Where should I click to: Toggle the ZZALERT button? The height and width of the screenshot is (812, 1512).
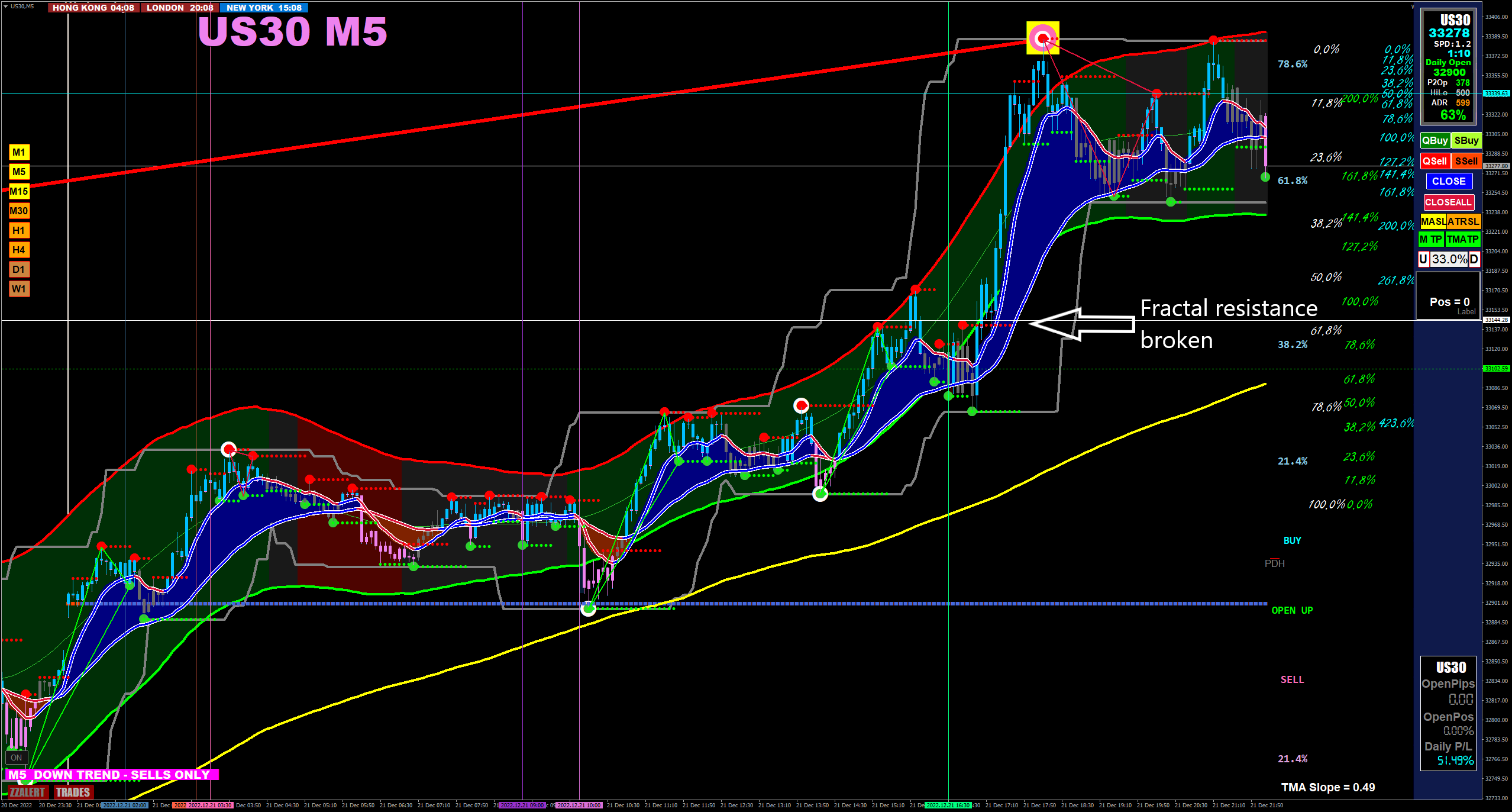coord(27,792)
